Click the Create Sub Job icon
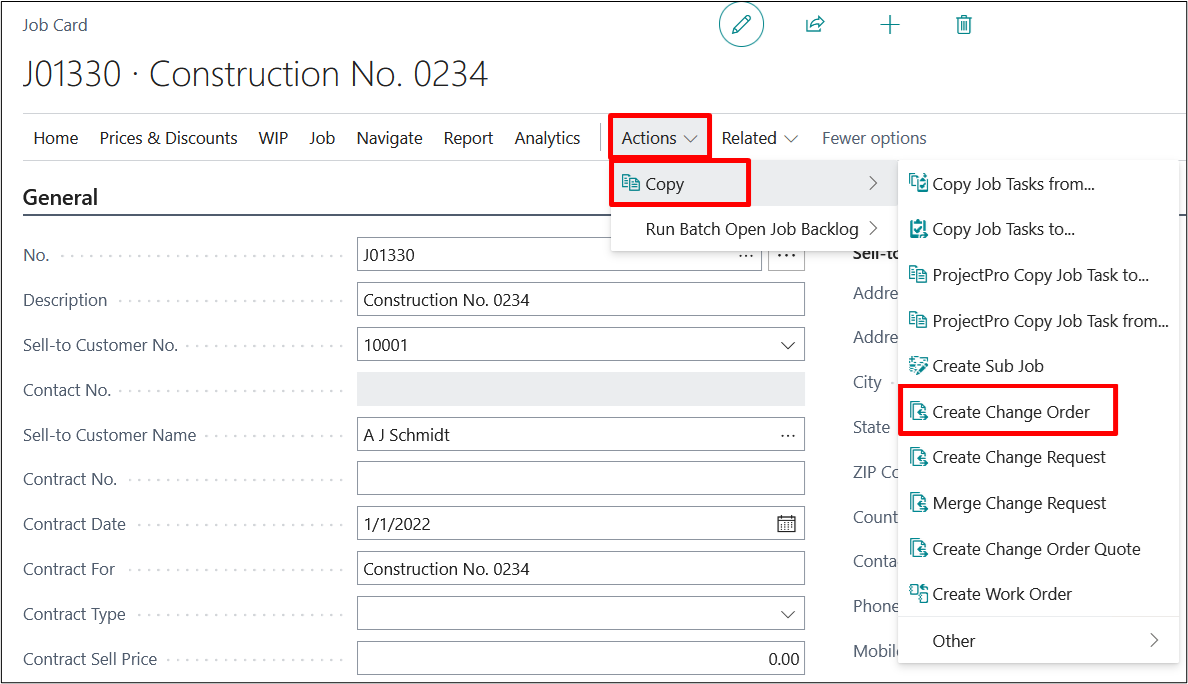This screenshot has width=1188, height=684. [x=918, y=366]
